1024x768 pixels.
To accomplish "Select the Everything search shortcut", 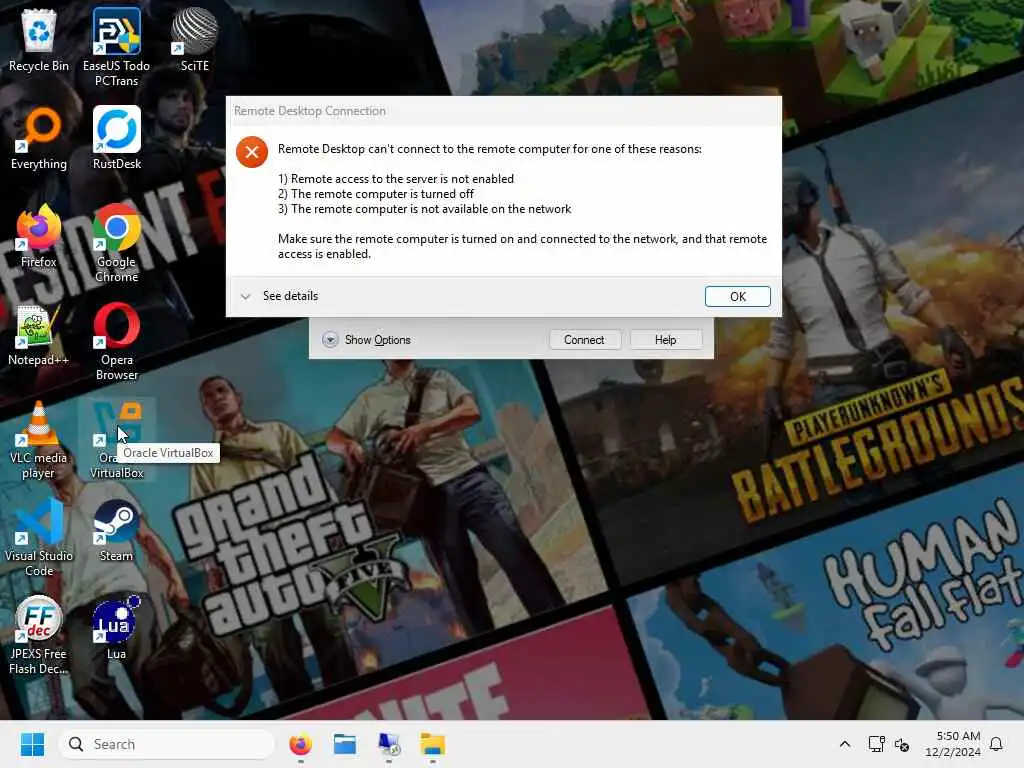I will pos(39,138).
